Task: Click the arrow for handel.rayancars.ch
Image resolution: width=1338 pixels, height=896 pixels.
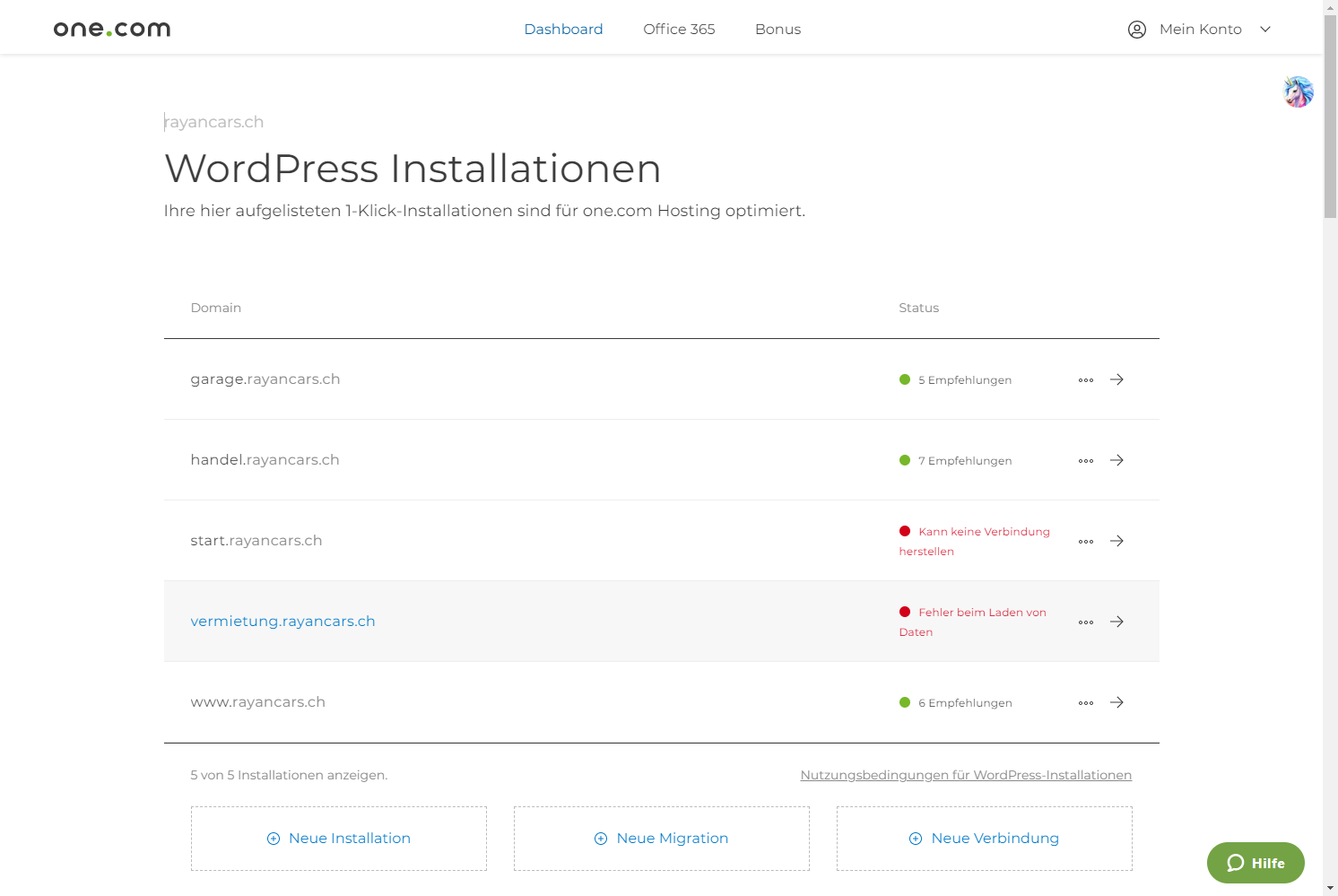Action: point(1116,460)
